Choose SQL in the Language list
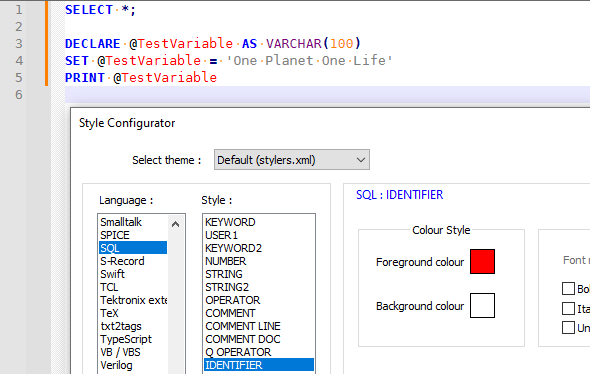This screenshot has width=590, height=374. tap(132, 248)
